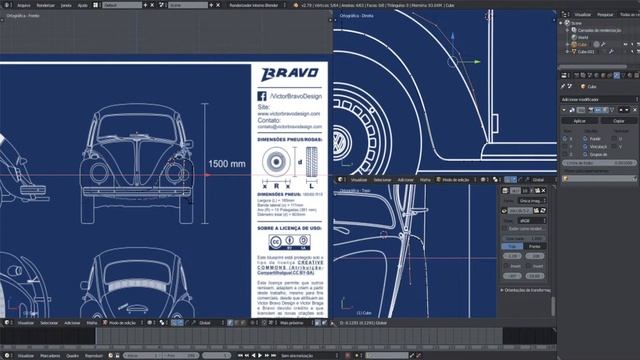Collapse the mirror modifier panel

pyautogui.click(x=564, y=110)
